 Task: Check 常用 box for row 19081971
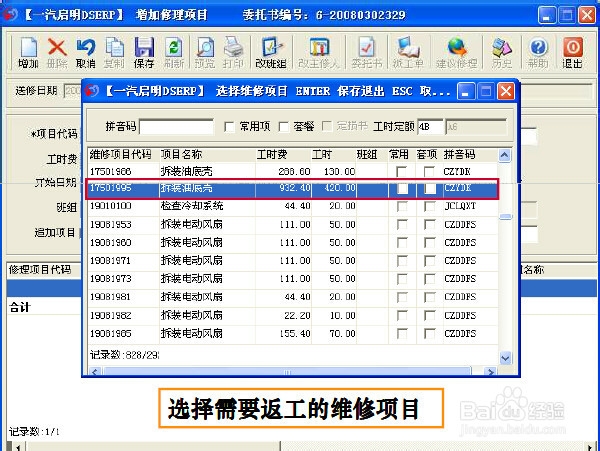402,261
